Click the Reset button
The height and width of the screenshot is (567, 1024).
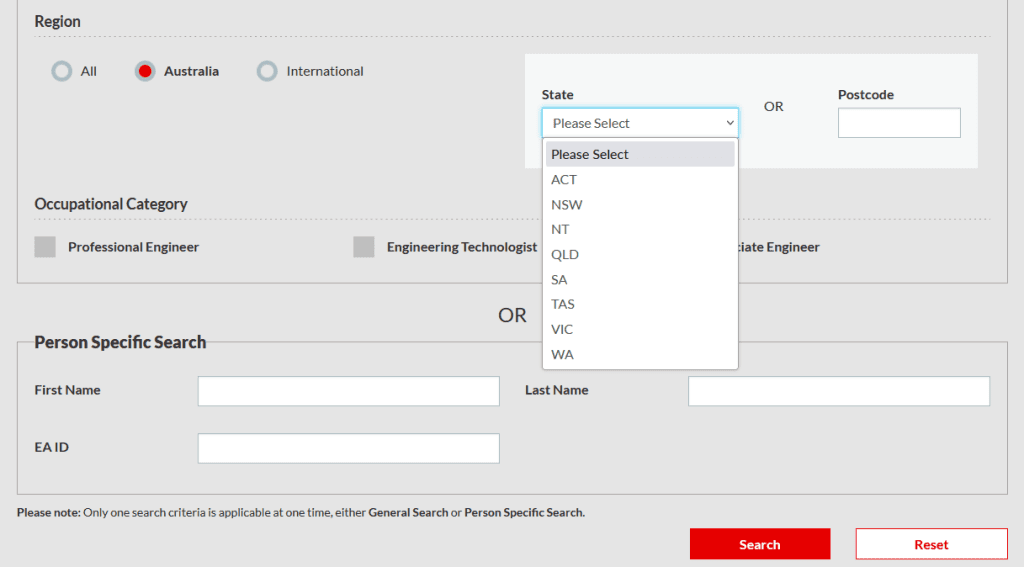tap(931, 544)
